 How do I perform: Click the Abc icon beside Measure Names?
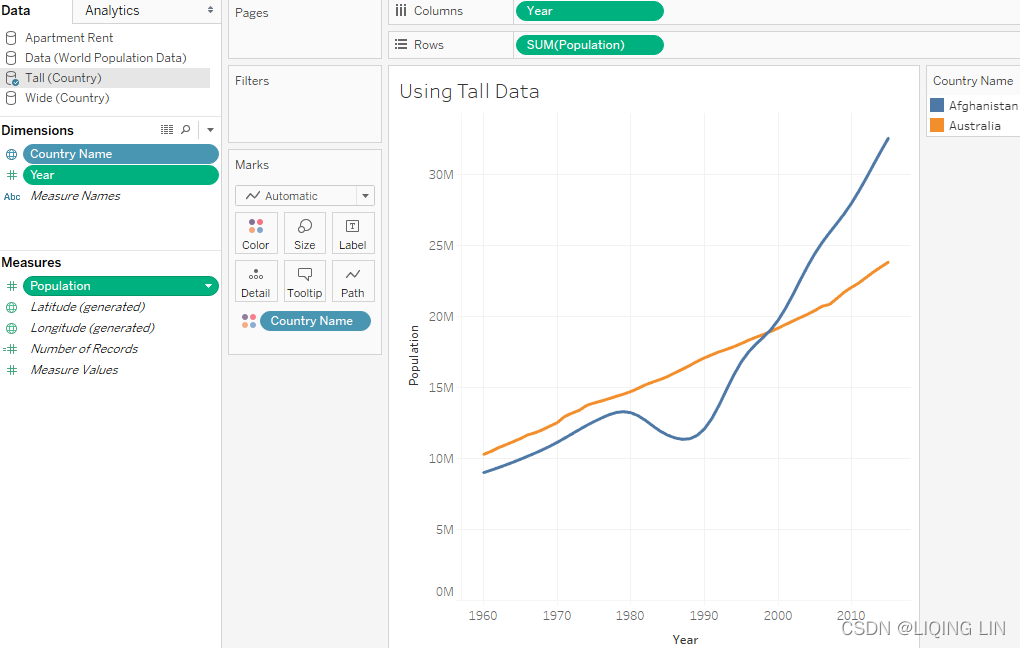coord(12,196)
